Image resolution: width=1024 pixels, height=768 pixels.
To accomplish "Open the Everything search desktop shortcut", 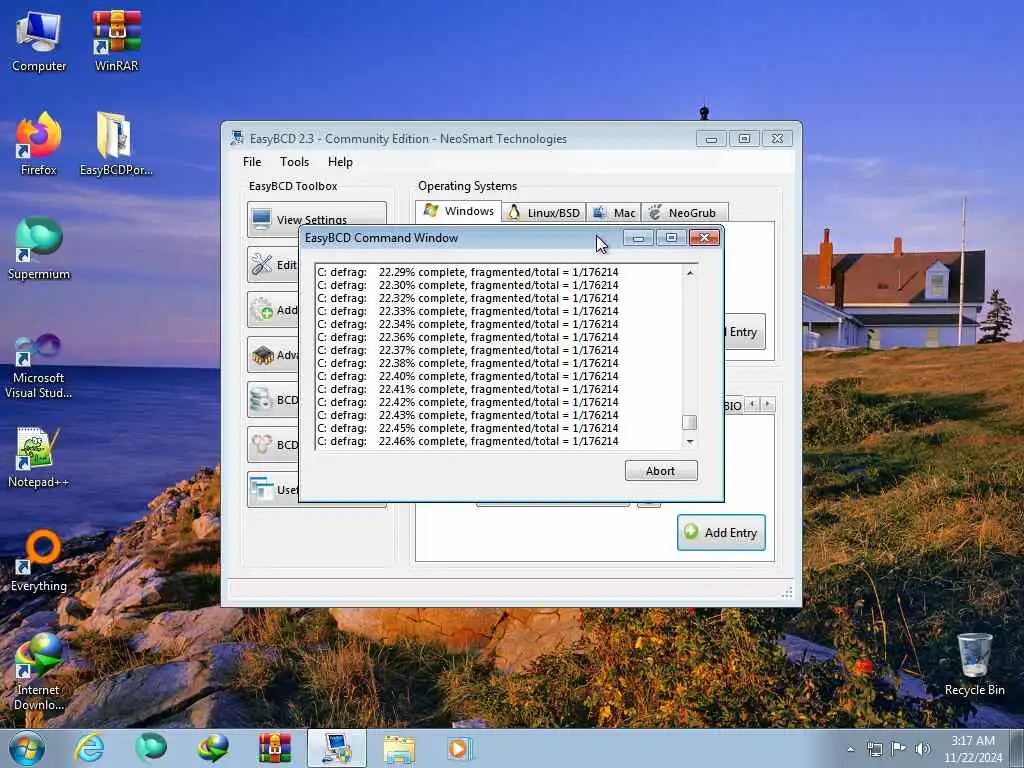I will [39, 562].
